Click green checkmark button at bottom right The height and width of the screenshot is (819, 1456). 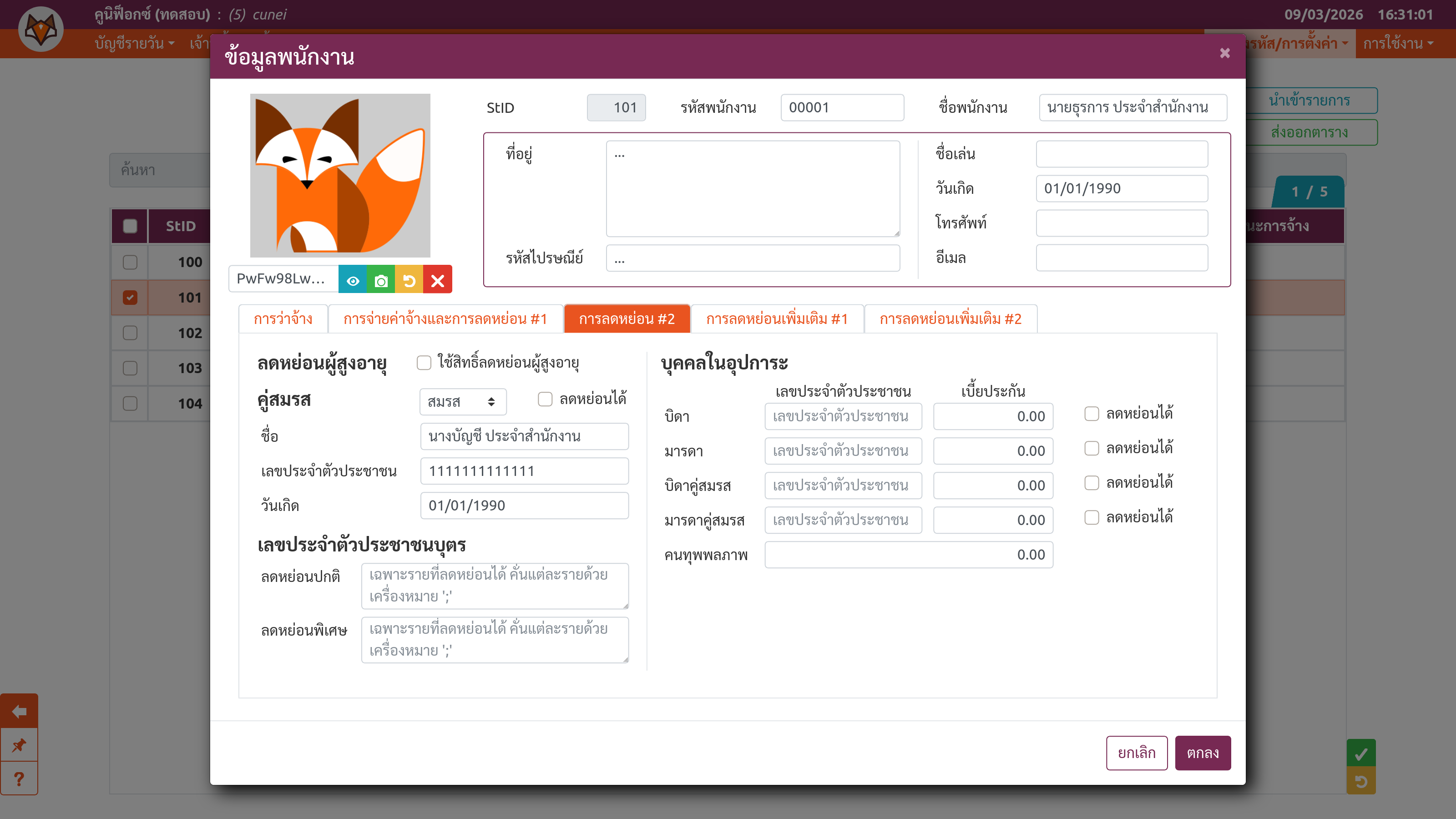click(x=1361, y=753)
